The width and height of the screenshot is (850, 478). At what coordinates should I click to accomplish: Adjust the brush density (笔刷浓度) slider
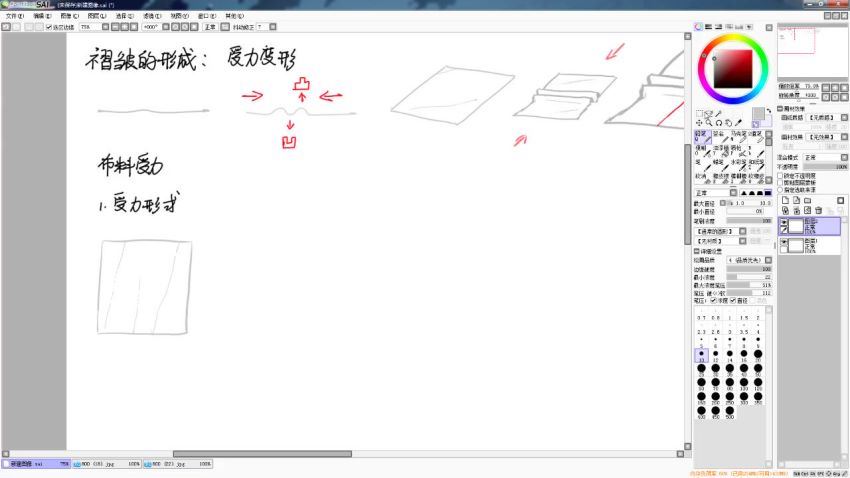click(x=749, y=221)
